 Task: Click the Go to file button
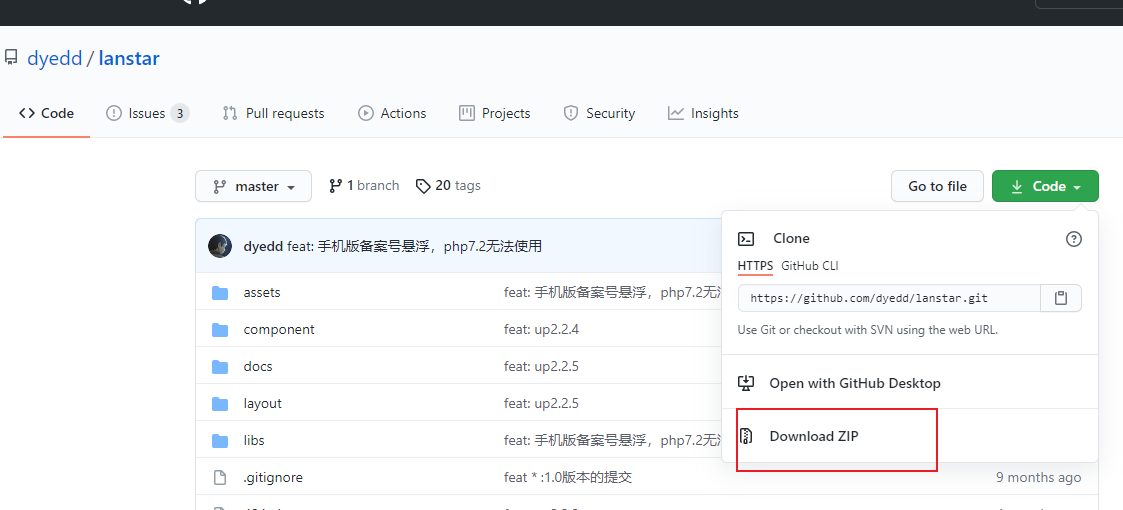pyautogui.click(x=938, y=186)
